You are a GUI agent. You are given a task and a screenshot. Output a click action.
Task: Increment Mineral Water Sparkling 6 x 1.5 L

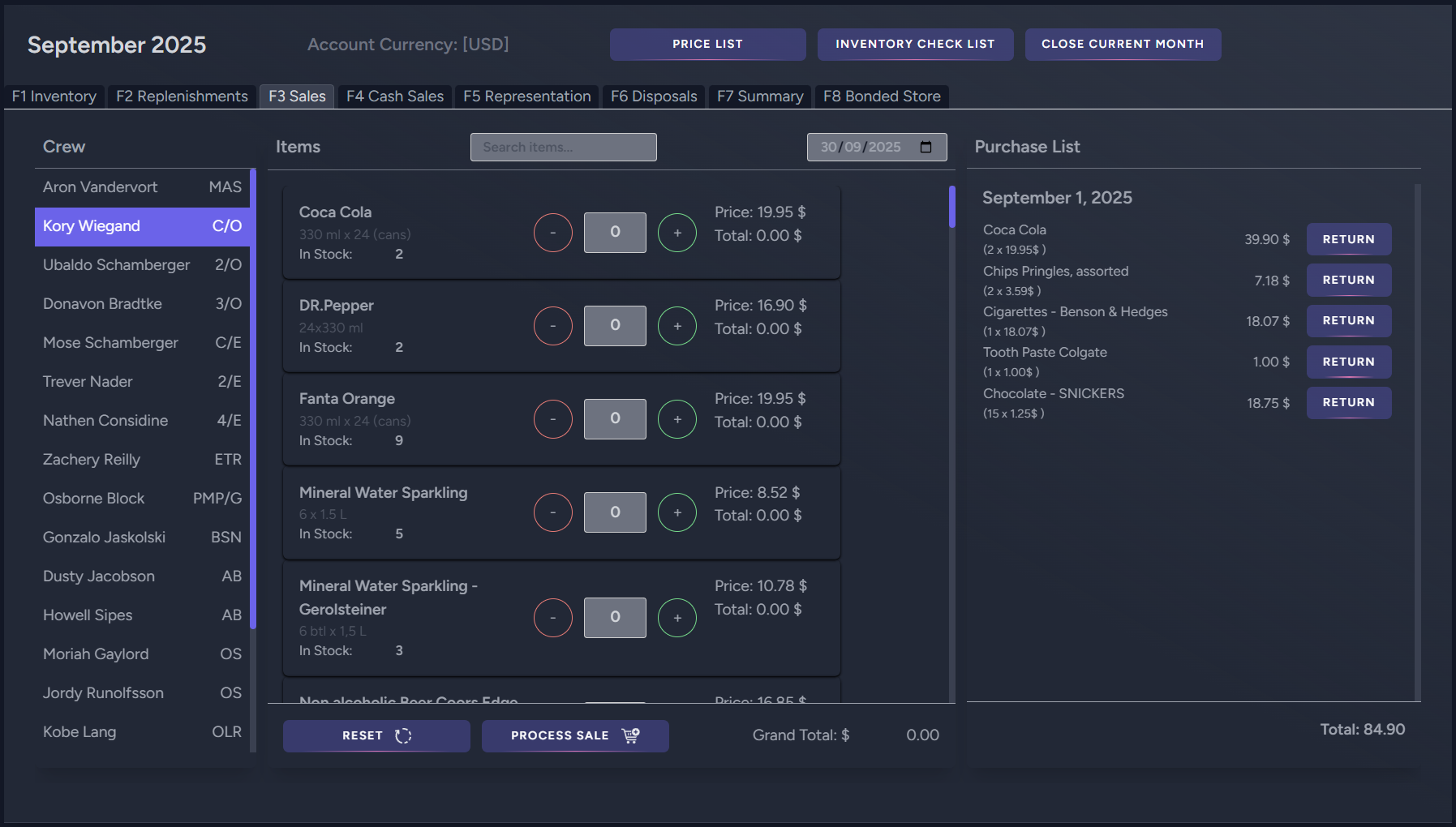676,512
